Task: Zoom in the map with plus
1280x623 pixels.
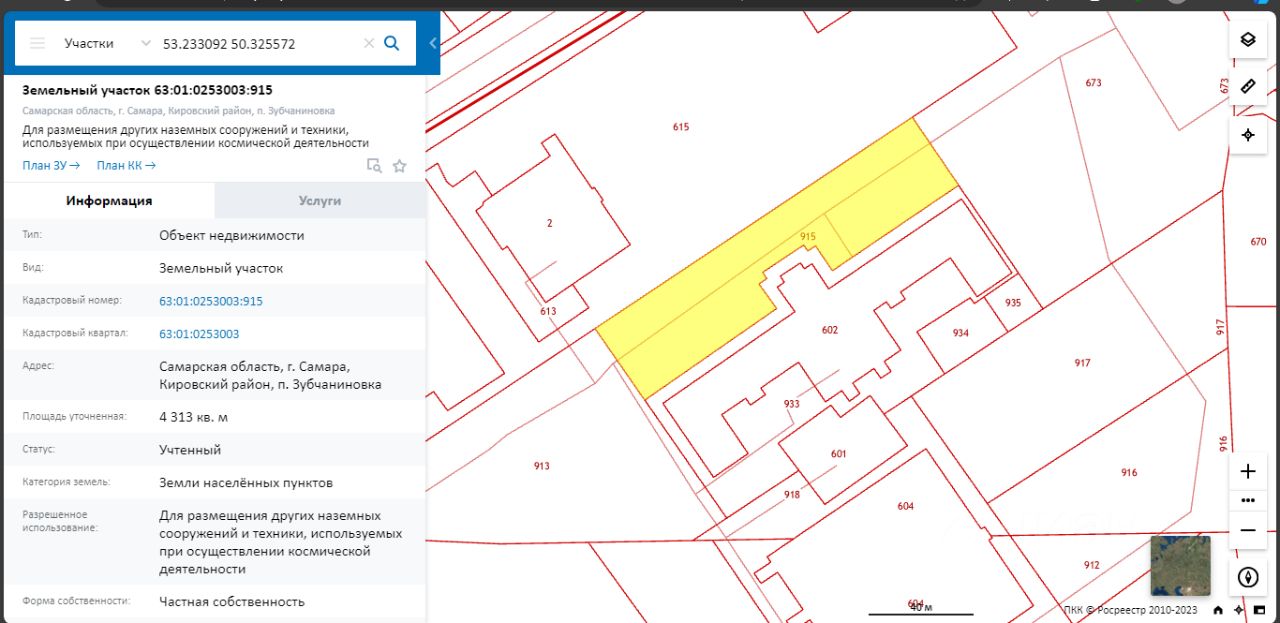Action: (x=1248, y=472)
